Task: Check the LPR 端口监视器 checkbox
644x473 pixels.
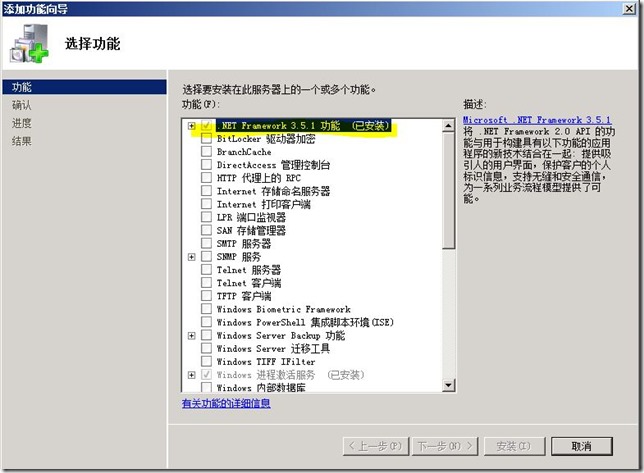Action: 207,217
